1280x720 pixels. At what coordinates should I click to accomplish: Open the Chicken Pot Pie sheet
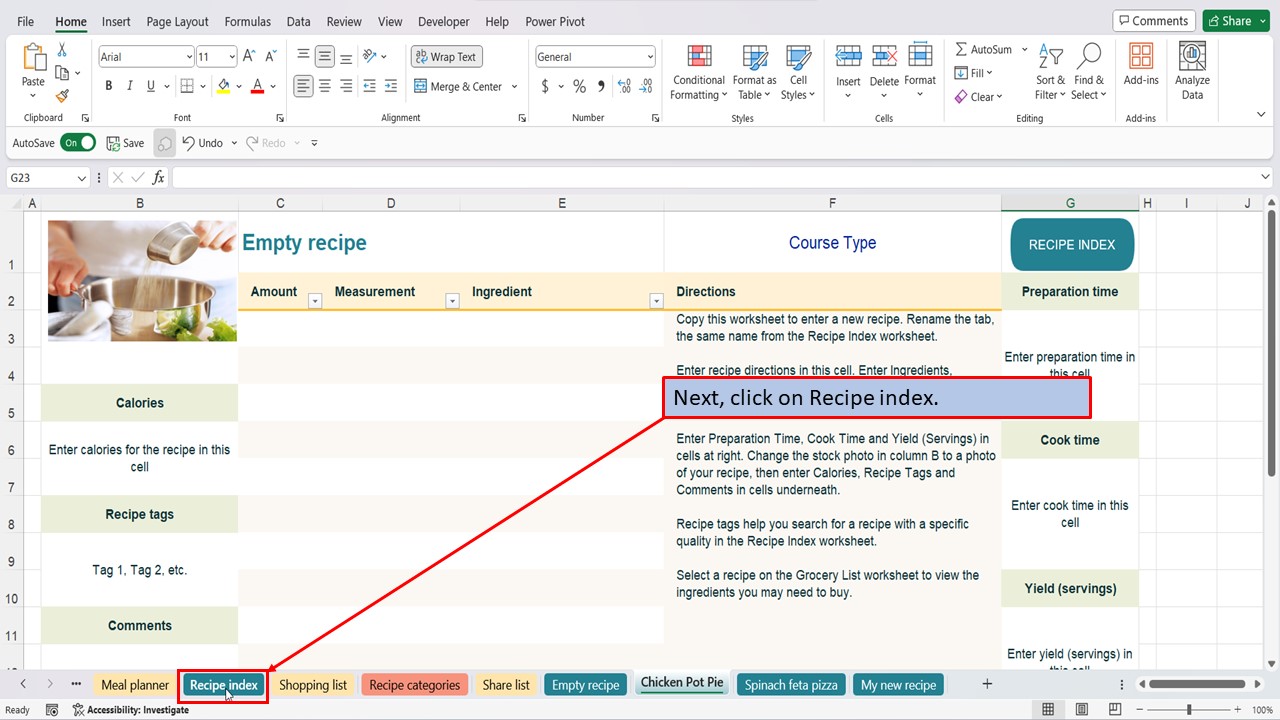681,684
